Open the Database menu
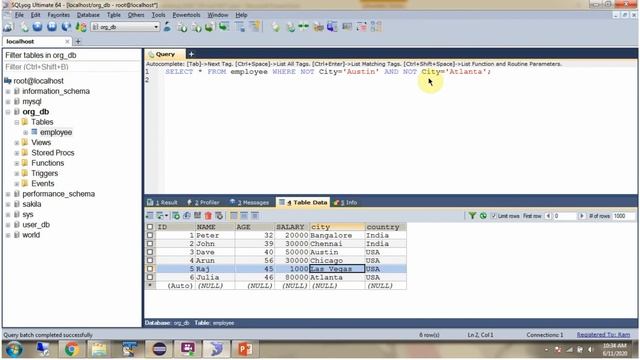This screenshot has width=640, height=360. [x=88, y=15]
